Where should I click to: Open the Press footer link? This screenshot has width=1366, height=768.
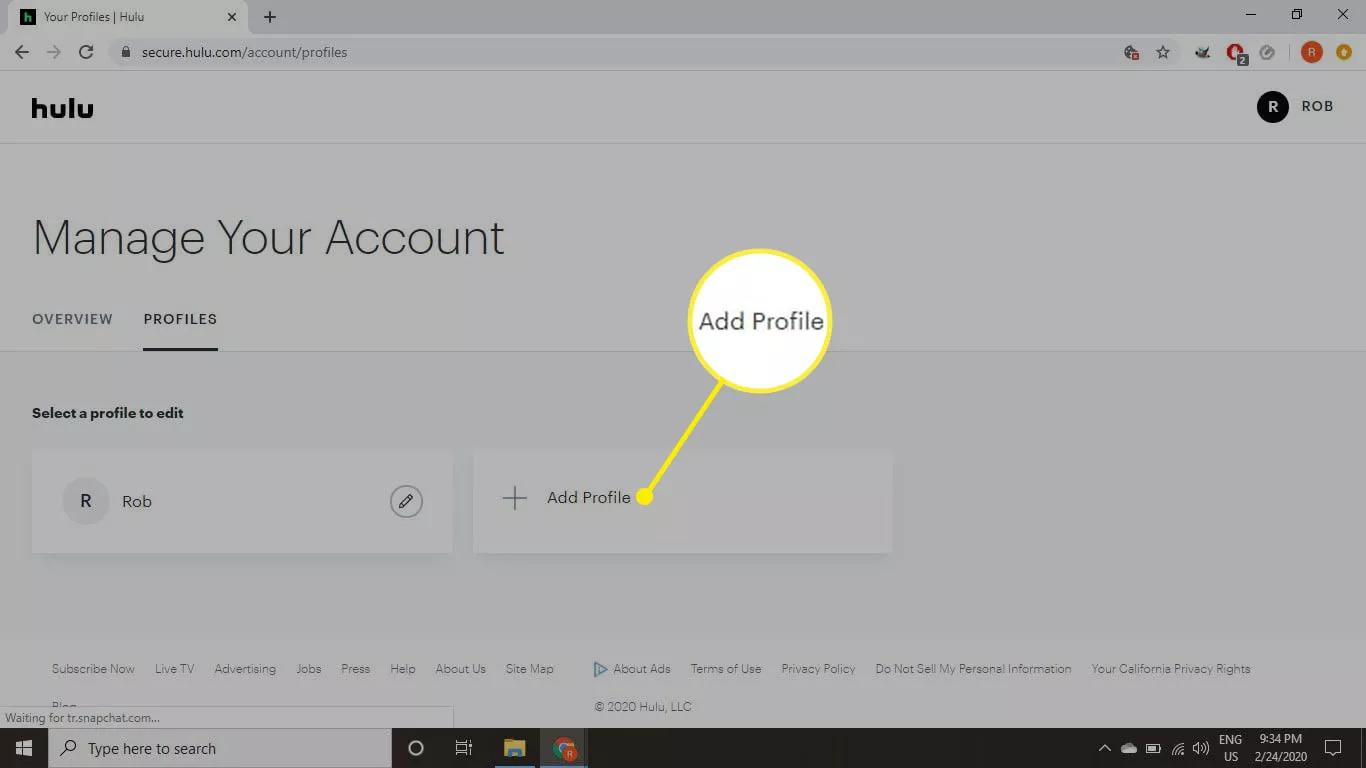355,669
